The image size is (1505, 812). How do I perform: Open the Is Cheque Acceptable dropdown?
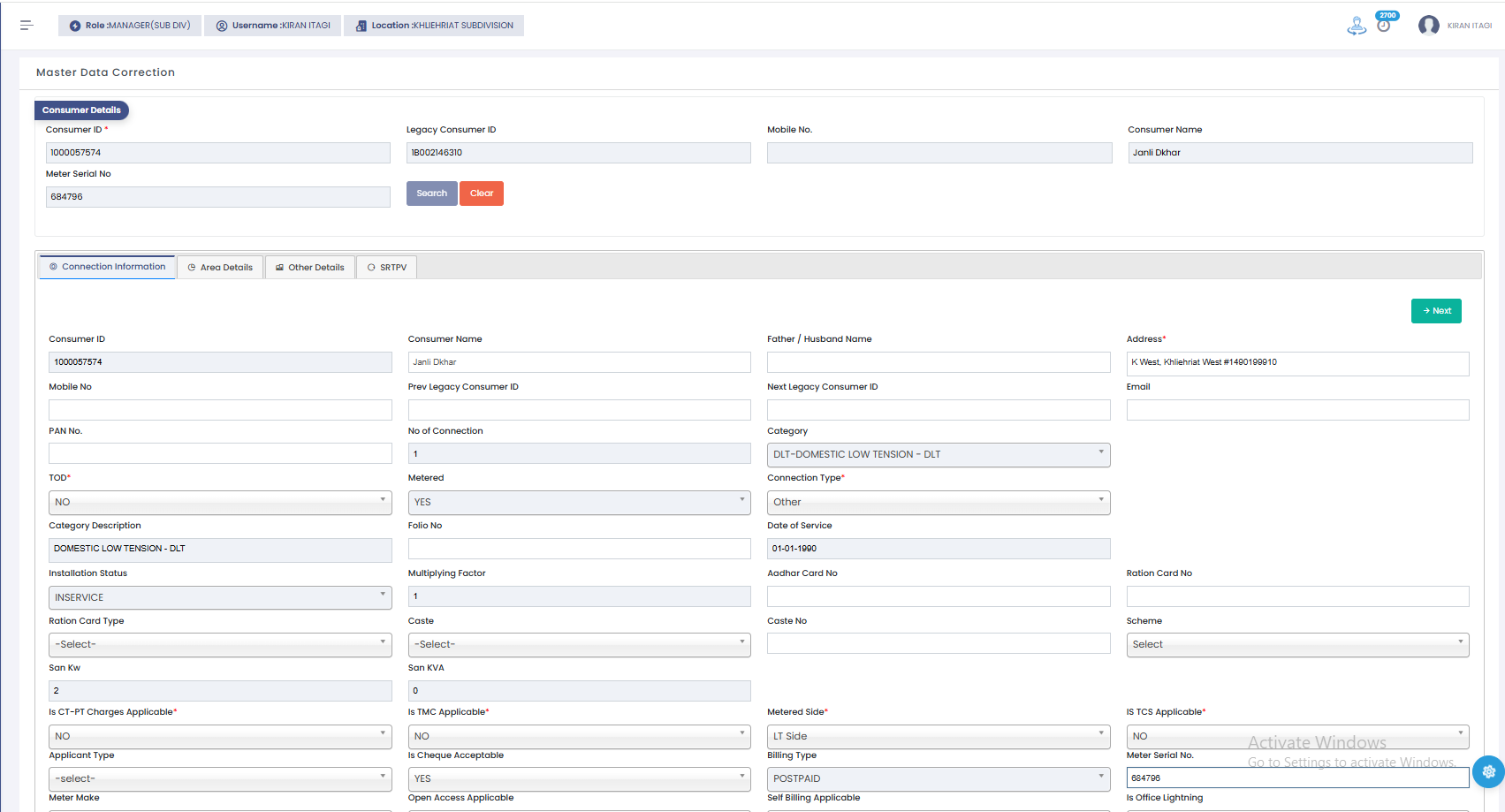pos(579,778)
